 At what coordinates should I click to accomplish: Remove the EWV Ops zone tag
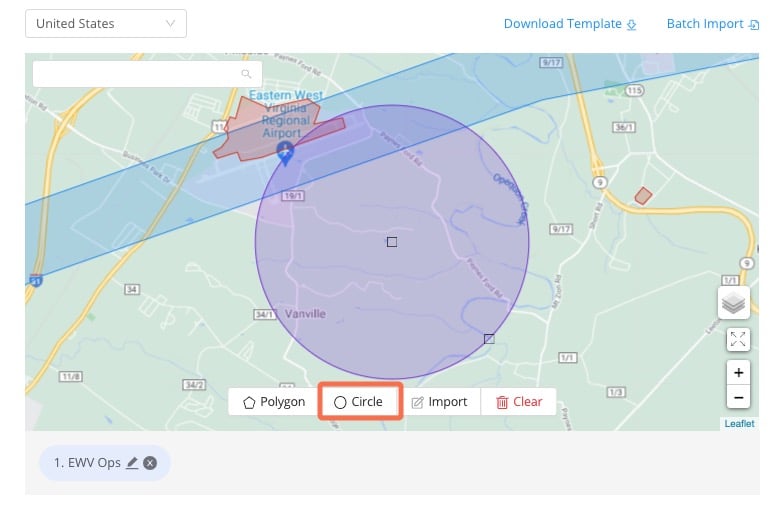point(150,463)
